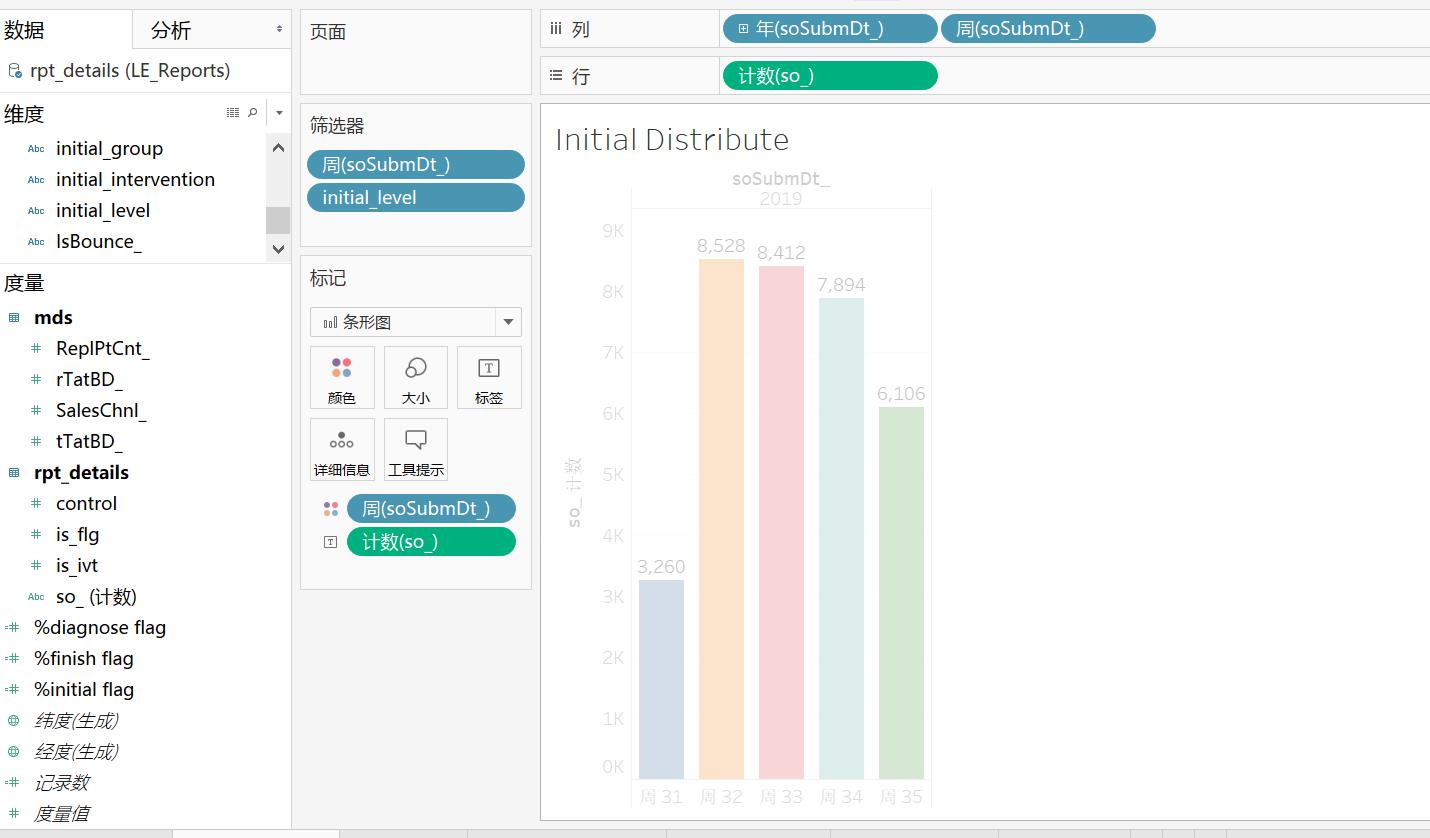Select the 周(soSubmDt_) pill on columns shelf
The width and height of the screenshot is (1430, 838).
click(x=1048, y=29)
